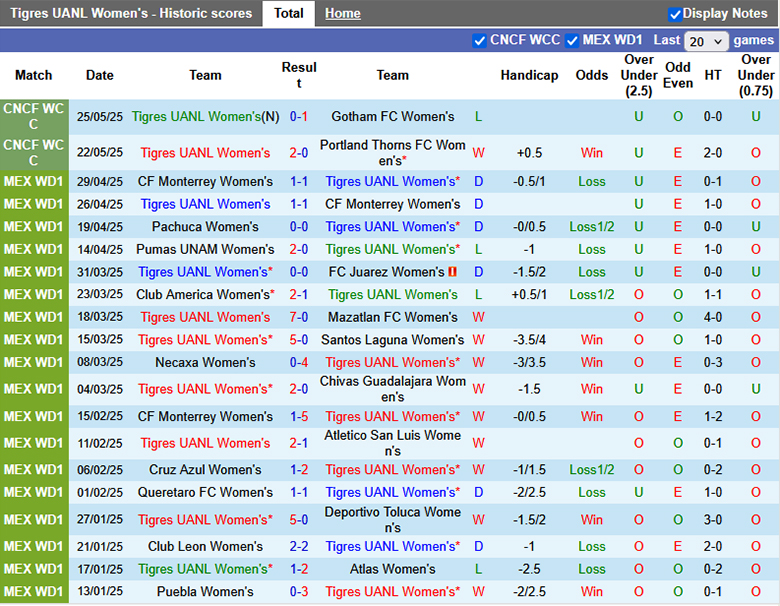Click the Result column header
Image resolution: width=780 pixels, height=606 pixels.
pos(299,75)
